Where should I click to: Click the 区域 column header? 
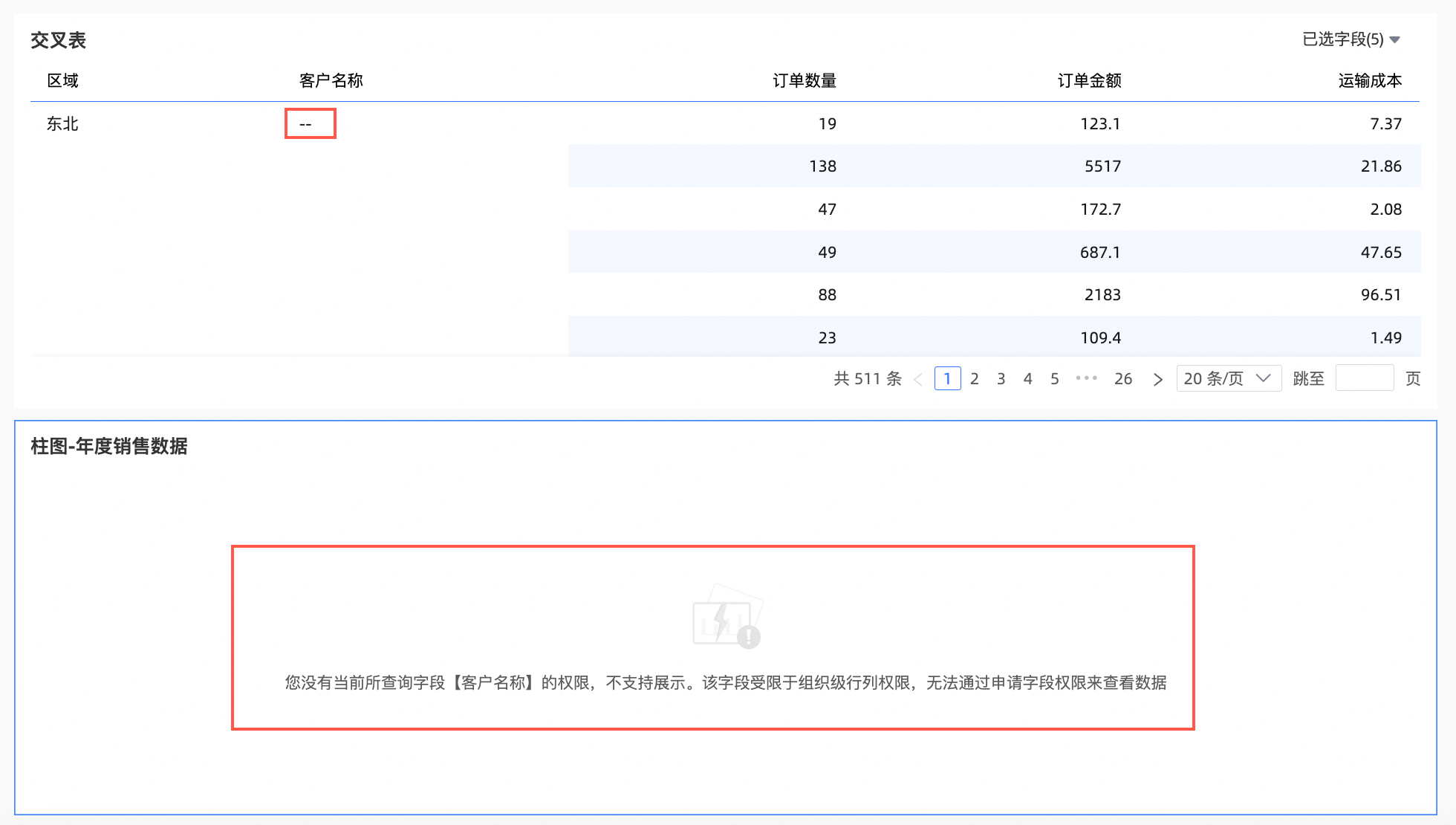click(62, 80)
